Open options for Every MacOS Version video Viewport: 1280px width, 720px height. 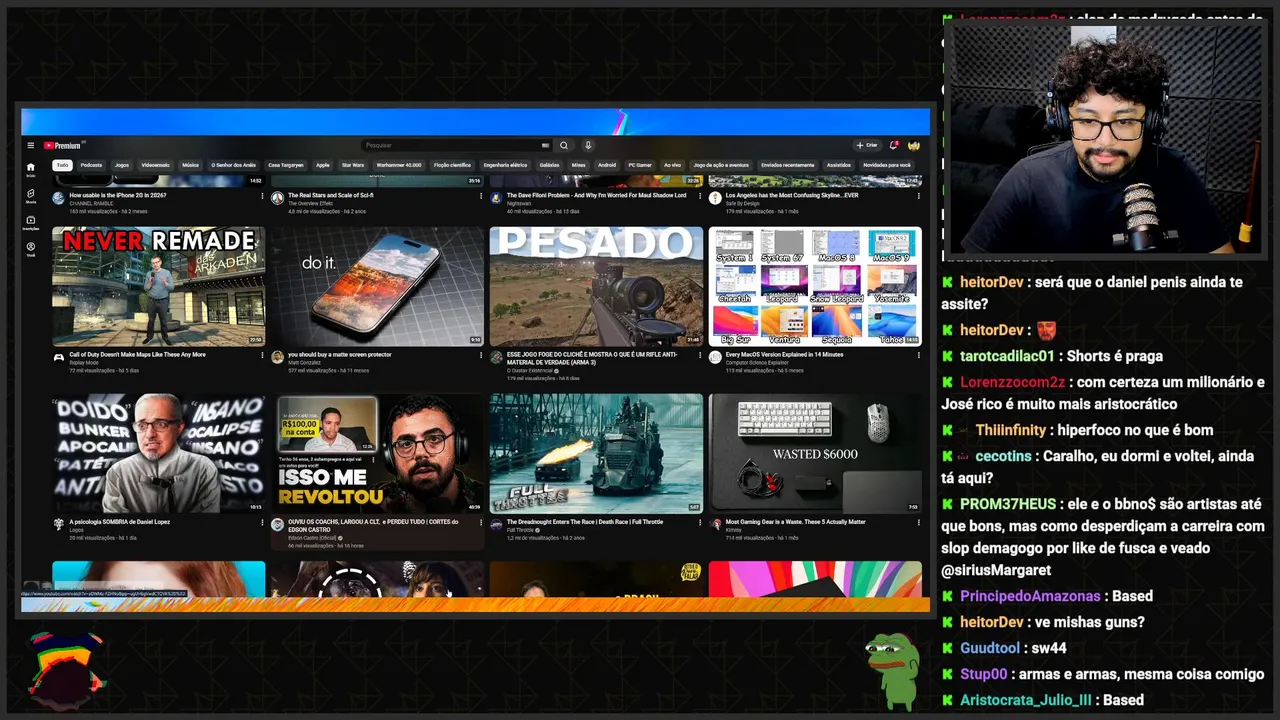918,355
